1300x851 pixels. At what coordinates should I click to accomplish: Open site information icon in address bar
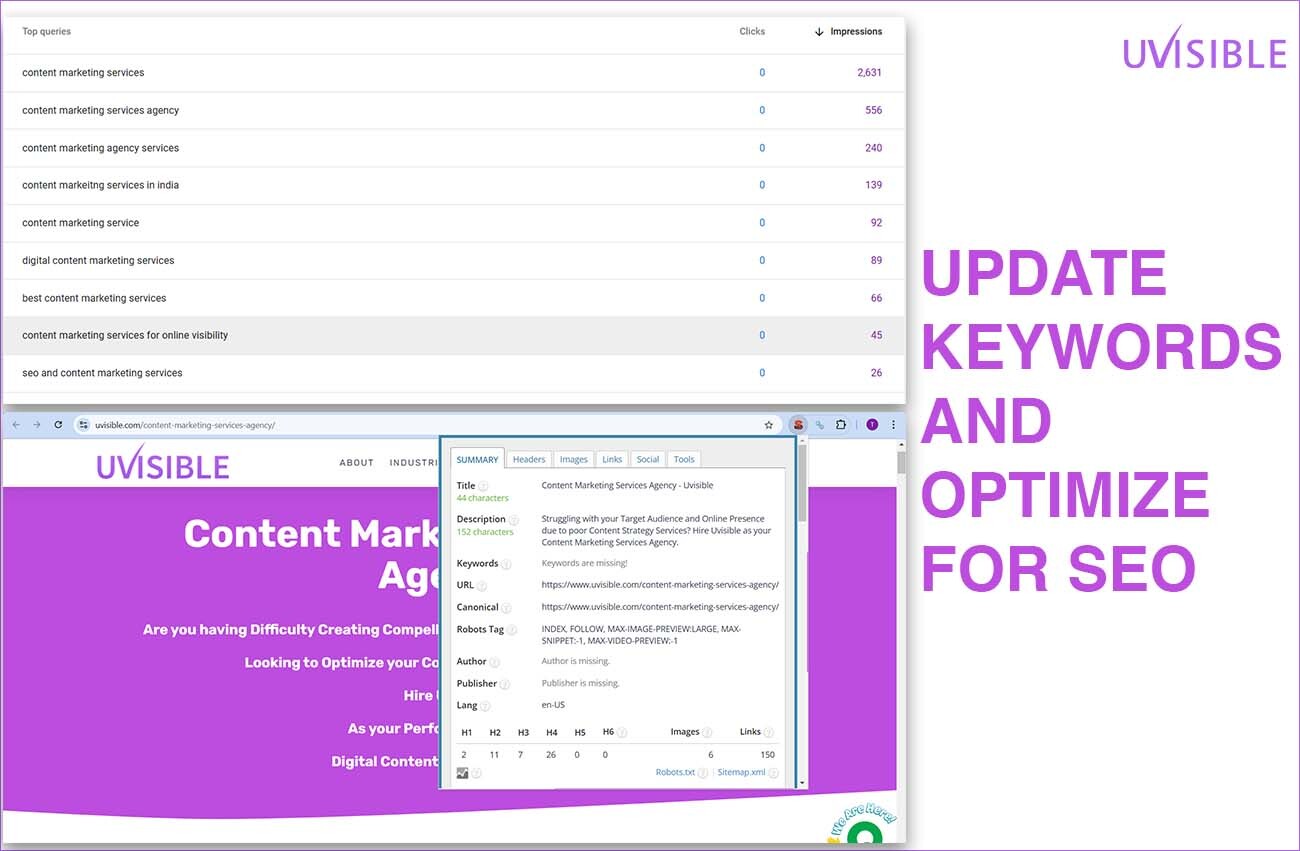(84, 425)
